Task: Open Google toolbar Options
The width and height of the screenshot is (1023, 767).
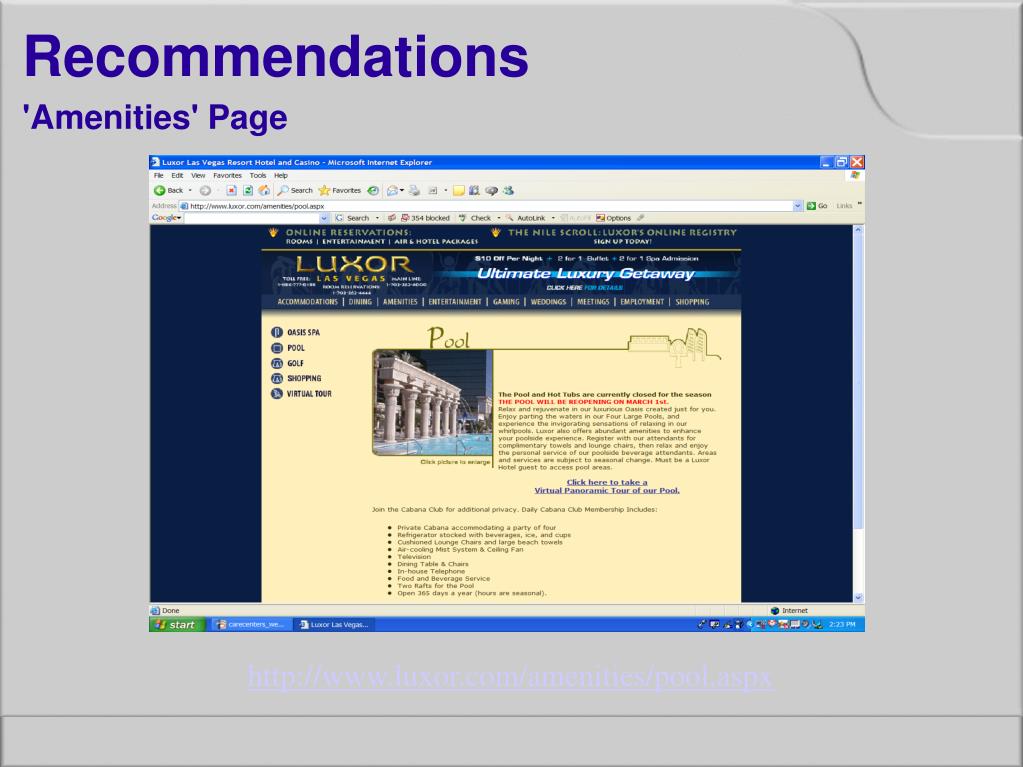Action: [613, 218]
